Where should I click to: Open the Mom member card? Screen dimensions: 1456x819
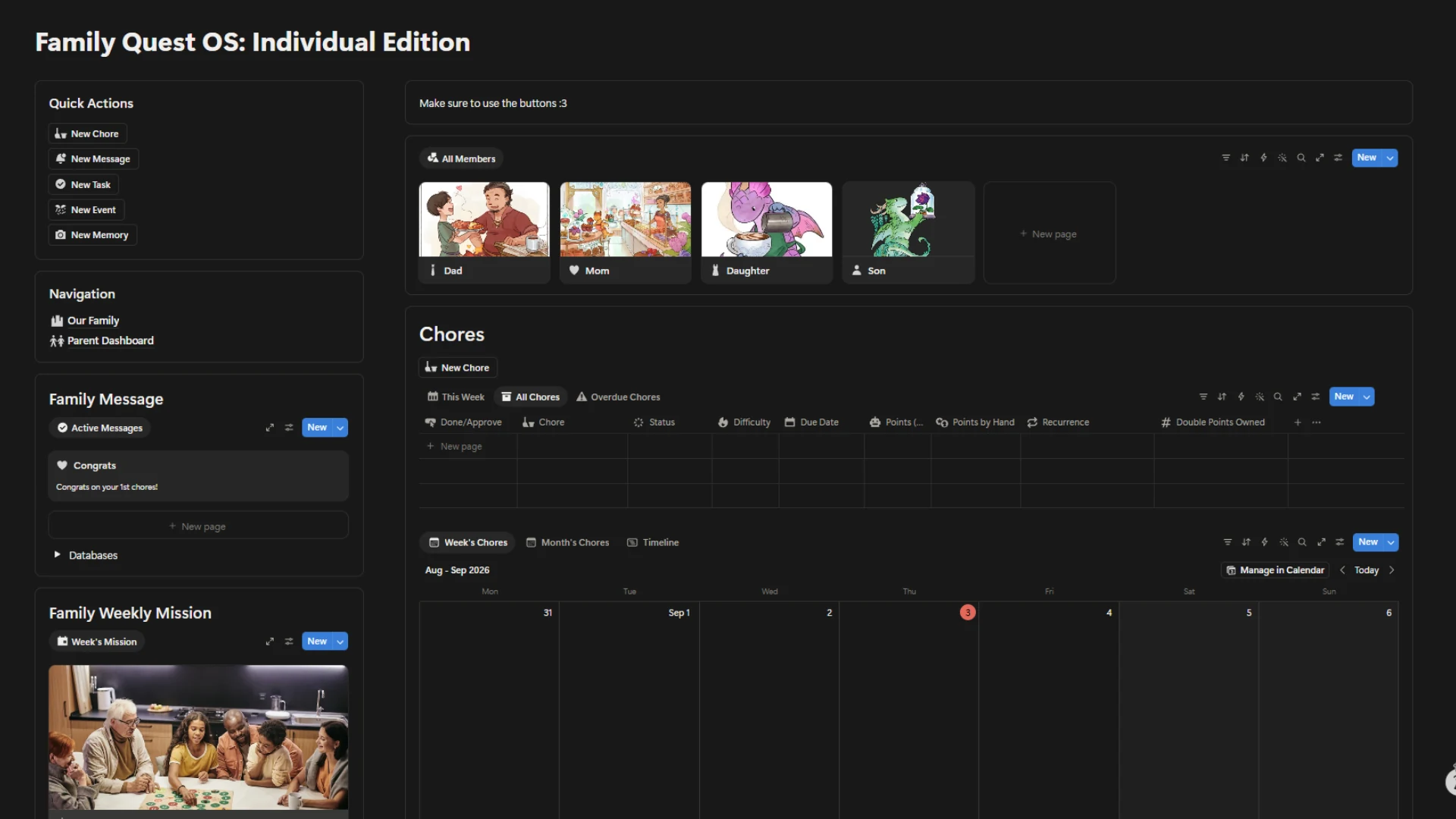coord(626,233)
